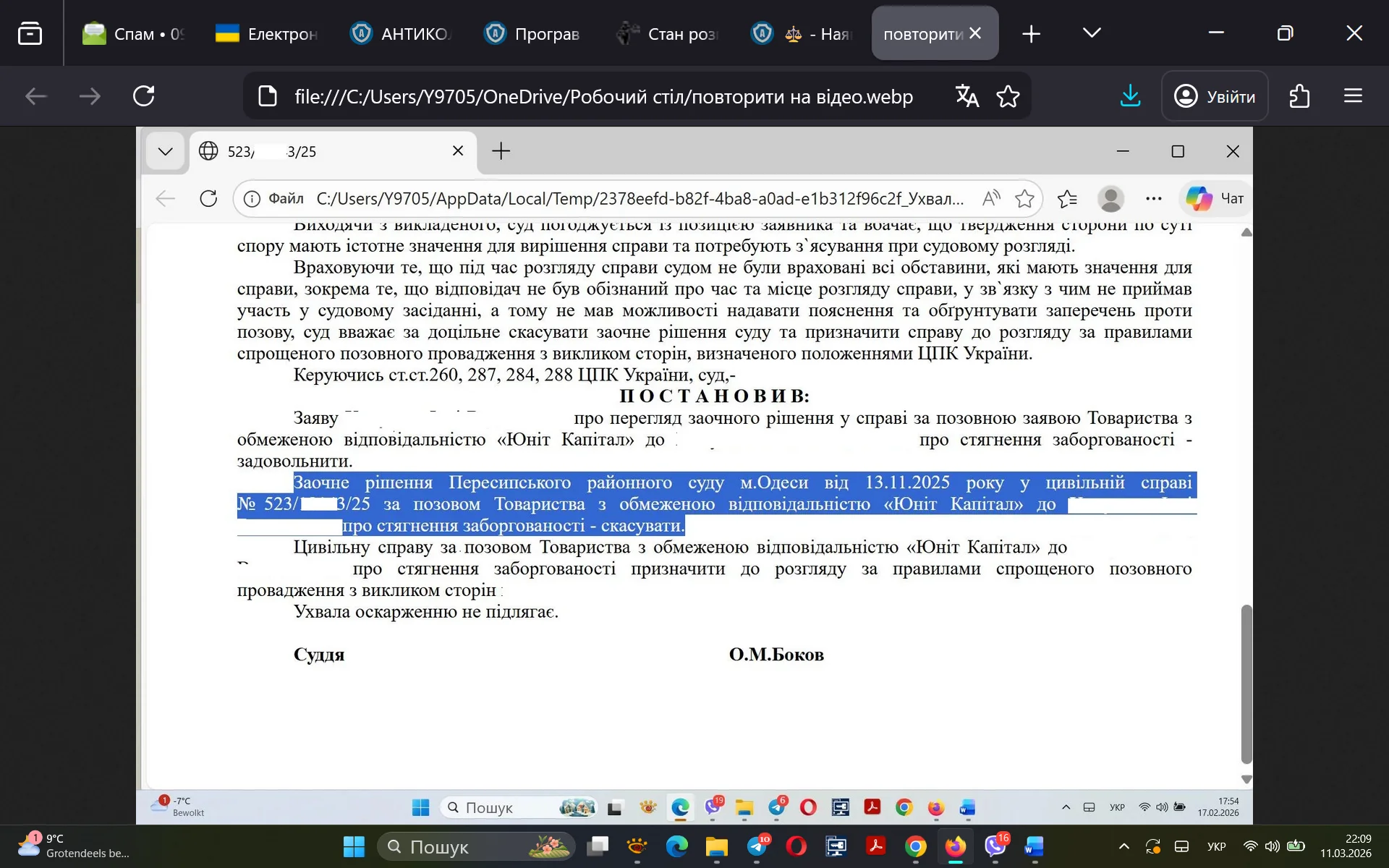
Task: Click the Увійти sign-in button
Action: [x=1215, y=96]
